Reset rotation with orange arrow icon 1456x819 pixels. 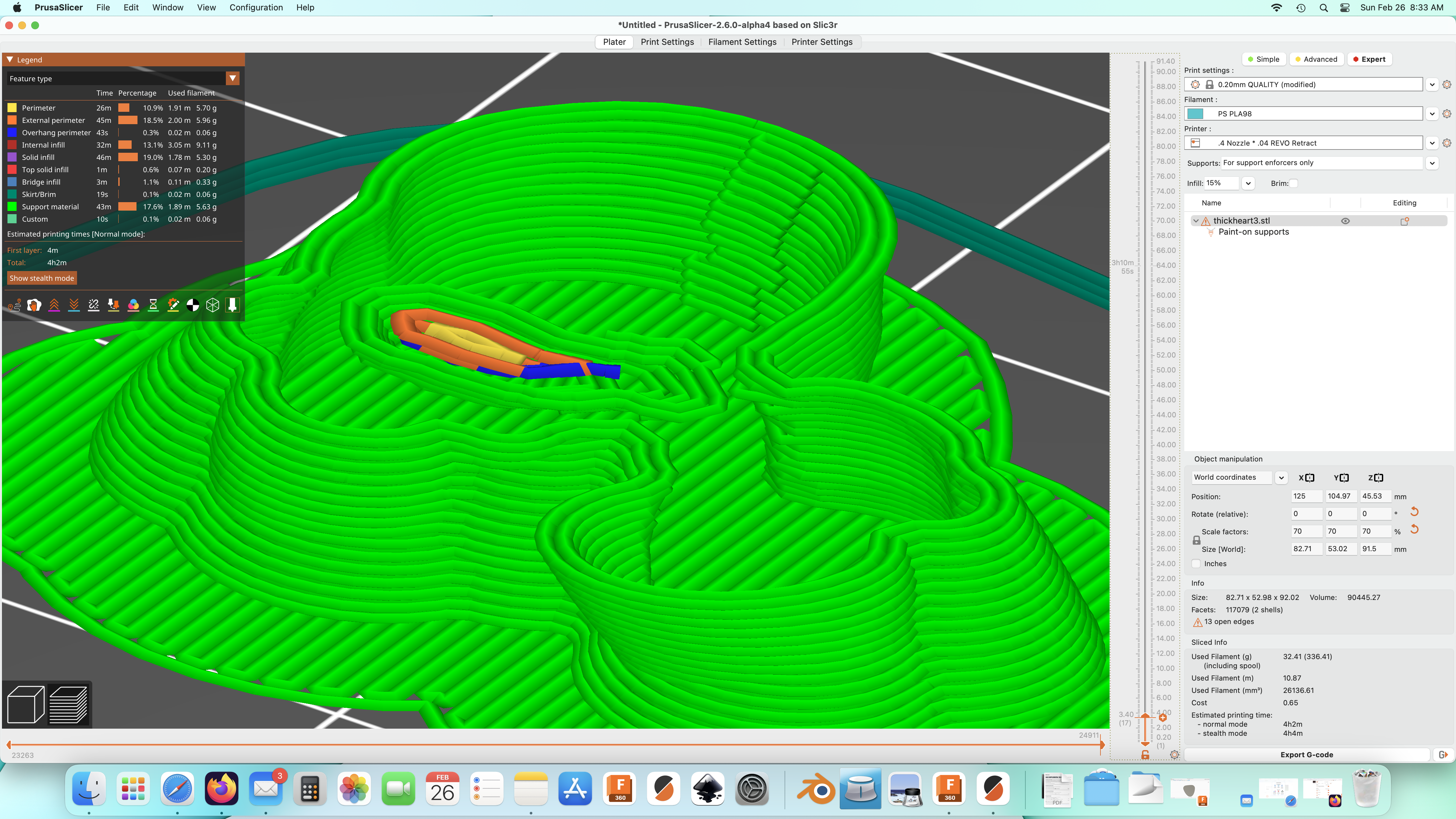click(x=1415, y=512)
